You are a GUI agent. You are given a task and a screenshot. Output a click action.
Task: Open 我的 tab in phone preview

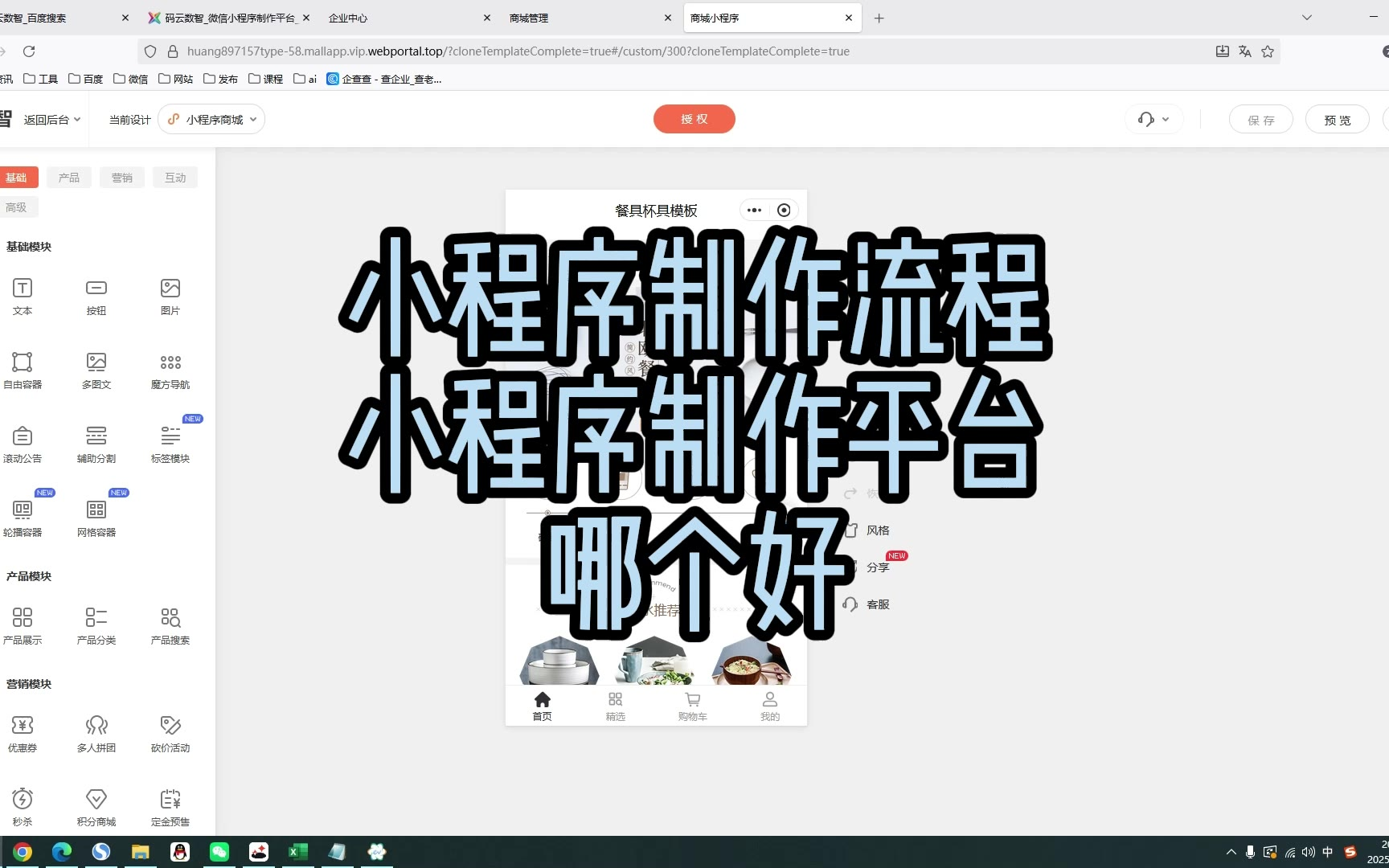click(x=770, y=706)
